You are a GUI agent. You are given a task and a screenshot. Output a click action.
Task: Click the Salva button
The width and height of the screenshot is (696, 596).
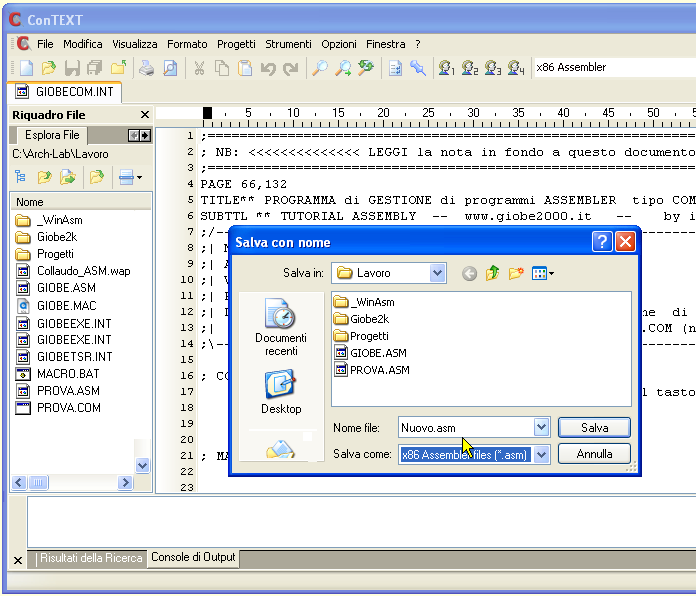594,427
